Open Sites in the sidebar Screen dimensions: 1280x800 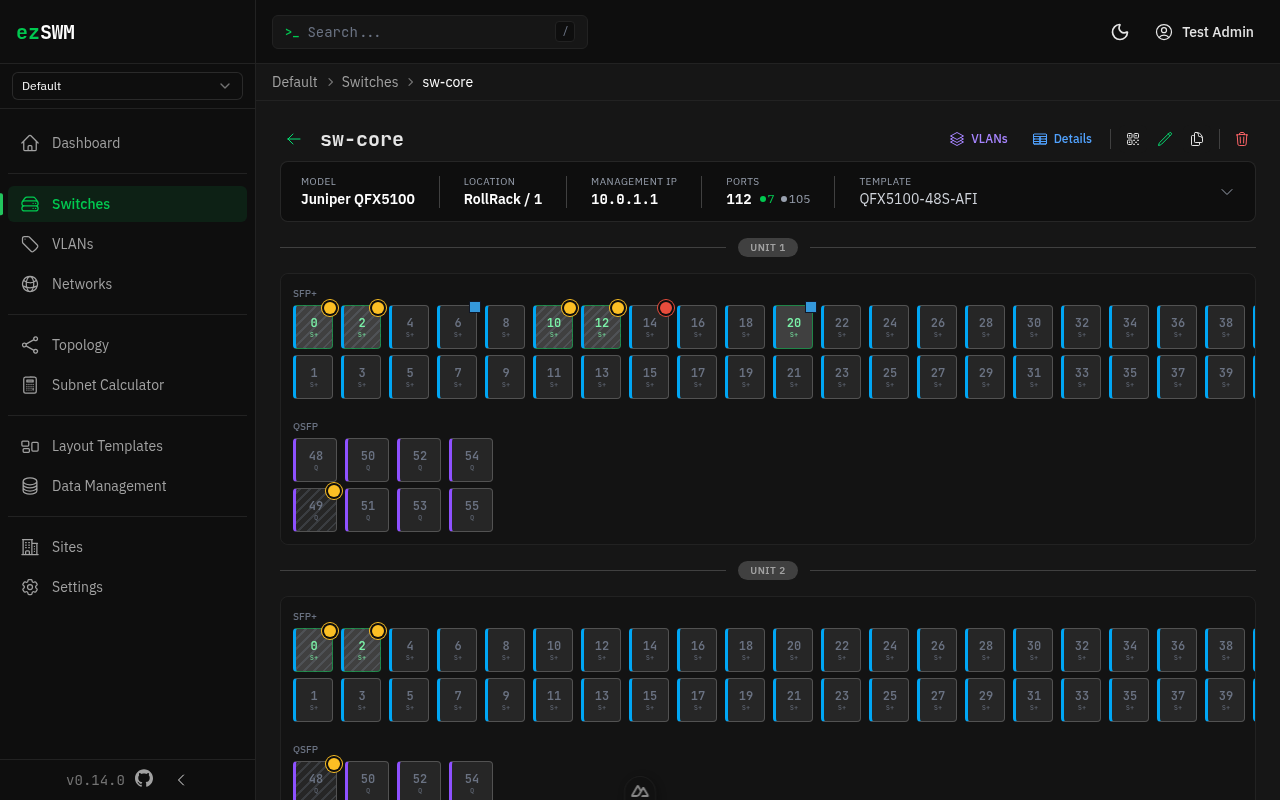point(127,547)
